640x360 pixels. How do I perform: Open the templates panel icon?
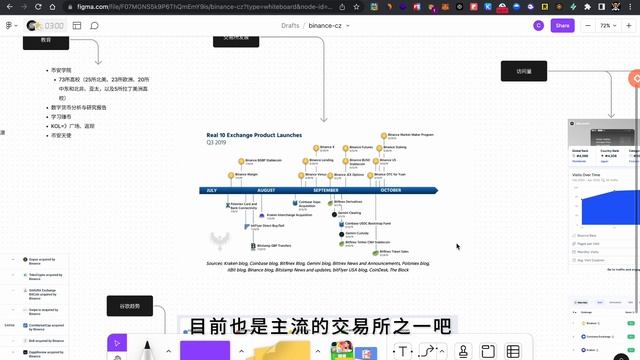point(77,26)
